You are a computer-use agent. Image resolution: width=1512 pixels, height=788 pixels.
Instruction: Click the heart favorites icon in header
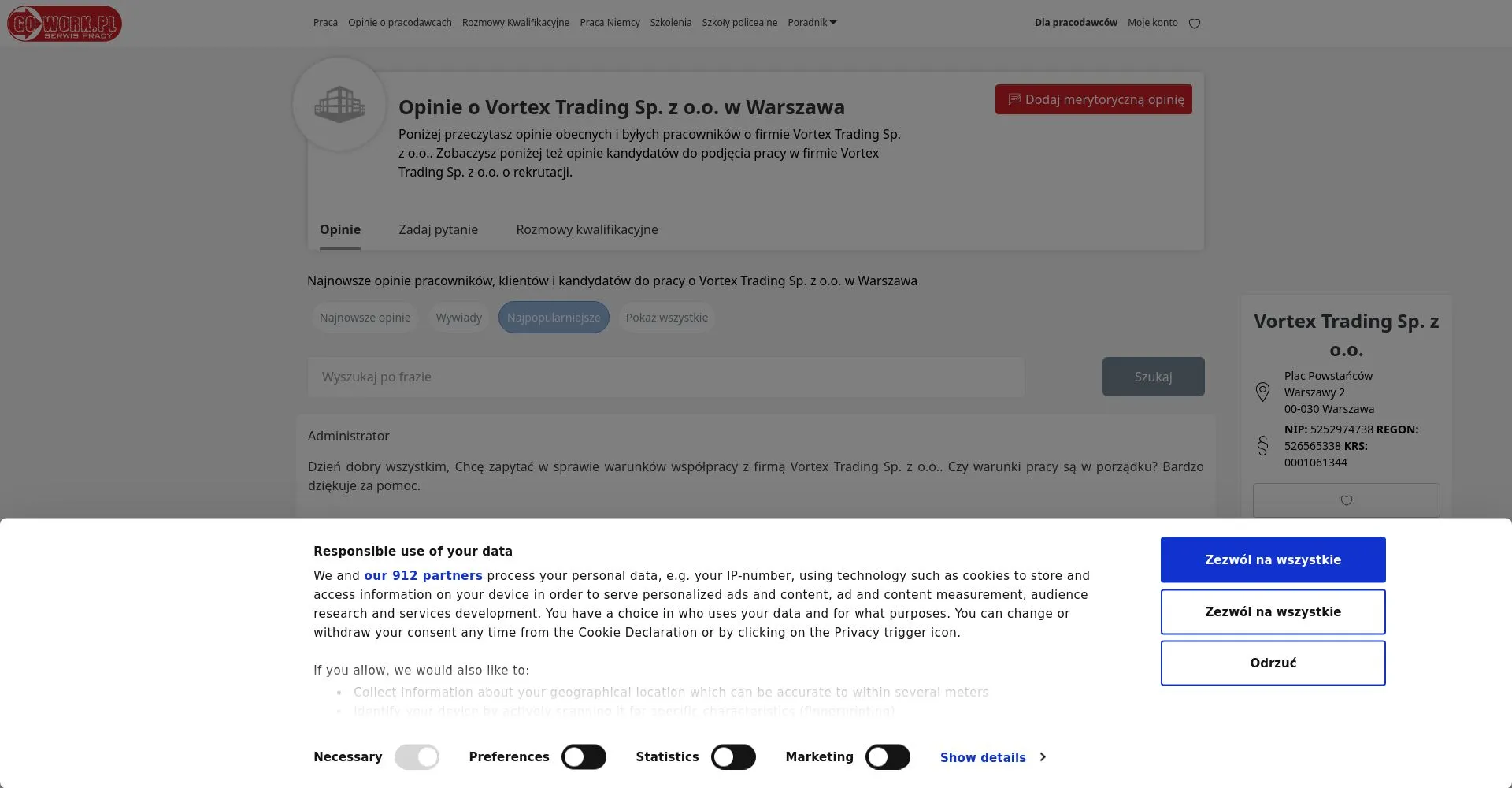click(1195, 24)
